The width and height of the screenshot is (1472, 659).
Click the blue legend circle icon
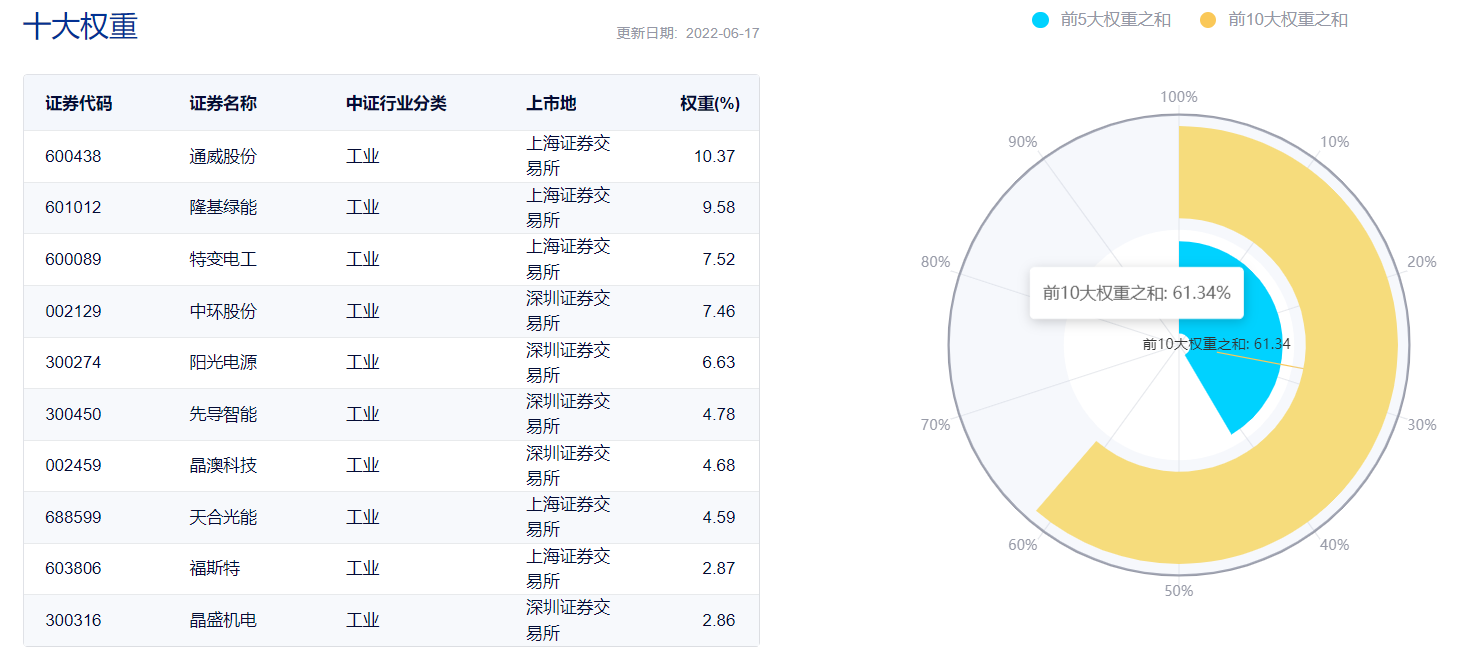[1040, 20]
